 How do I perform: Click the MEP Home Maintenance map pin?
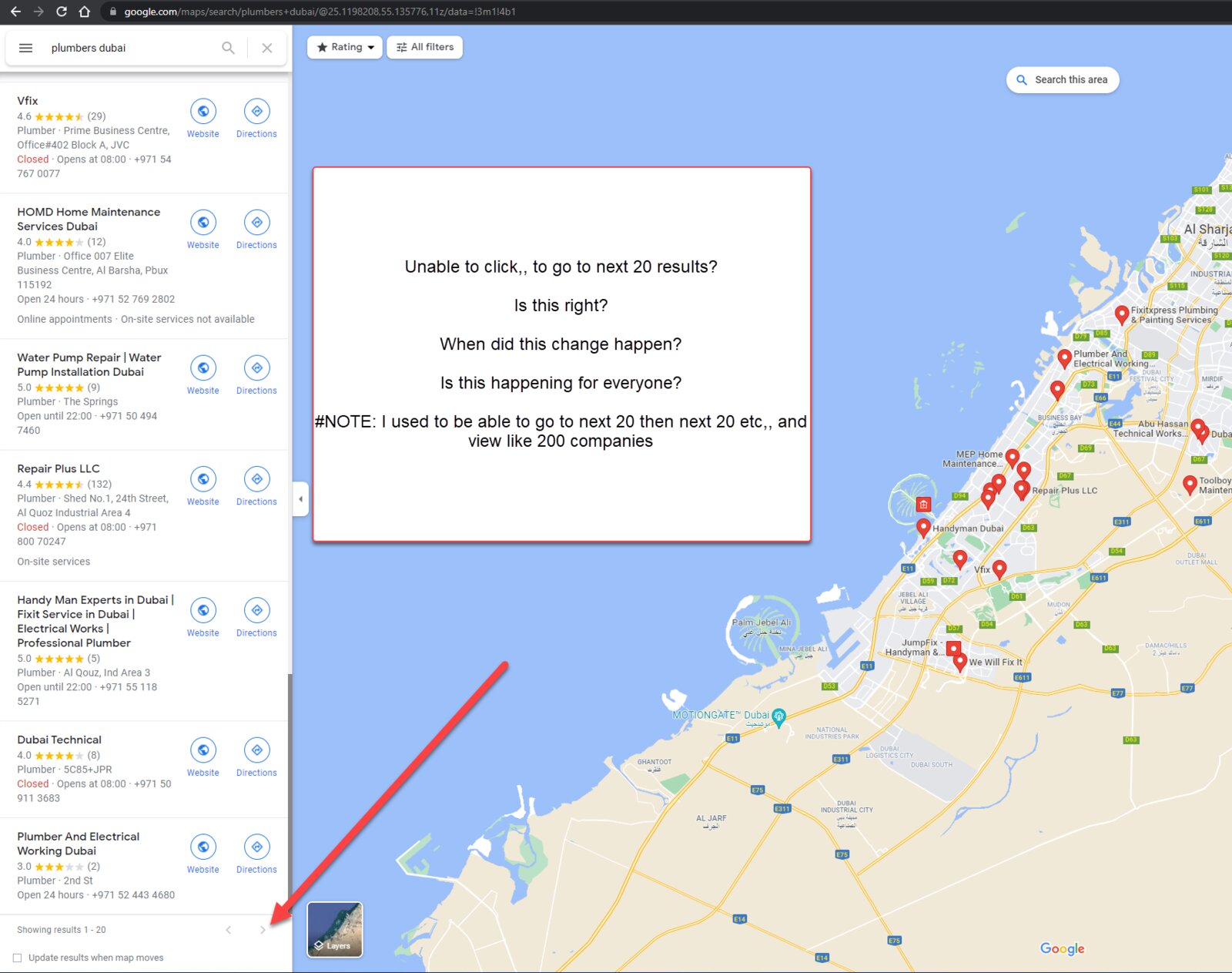point(1013,458)
